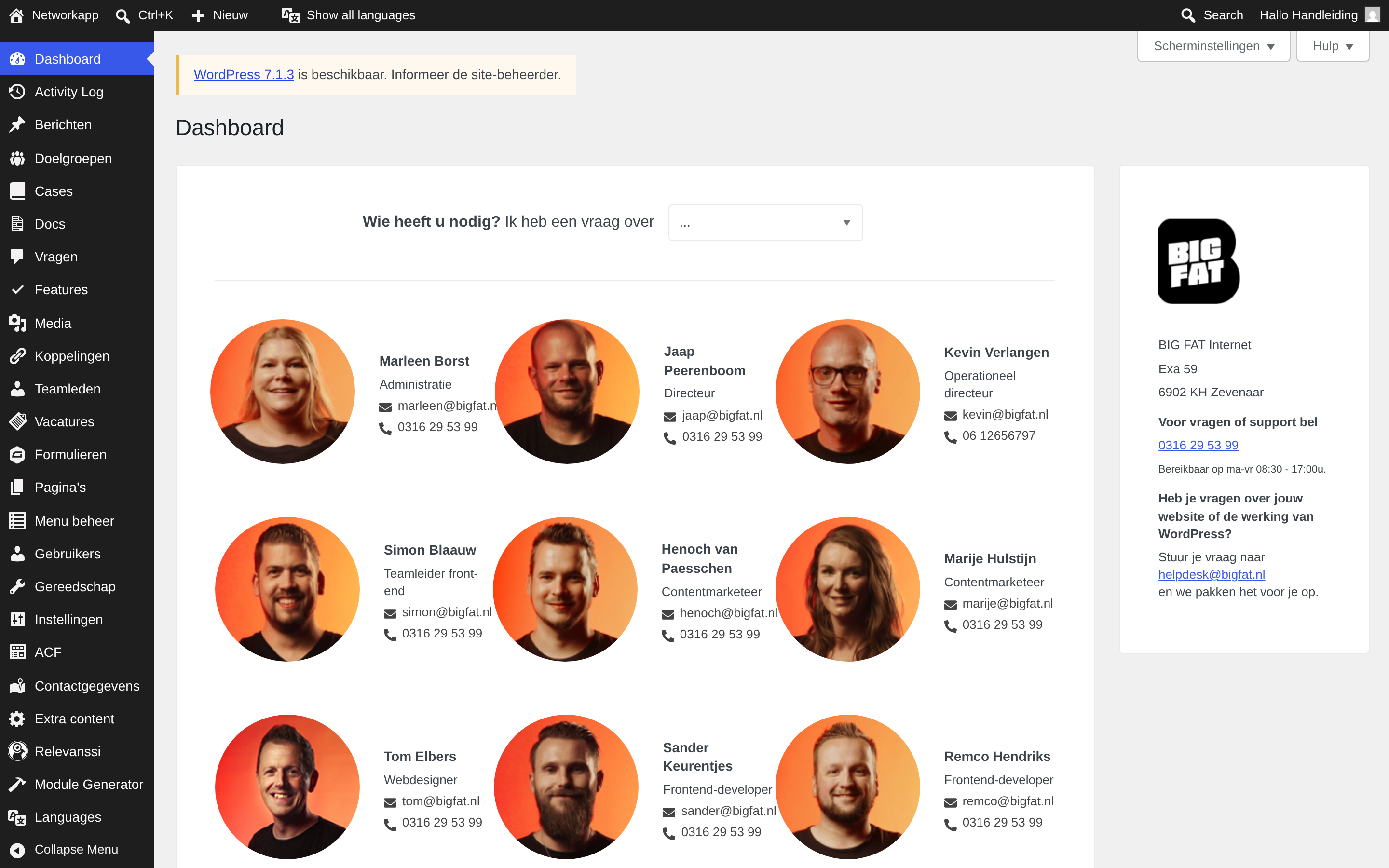Click the Collapse Menu arrow icon
The image size is (1389, 868).
click(x=17, y=850)
